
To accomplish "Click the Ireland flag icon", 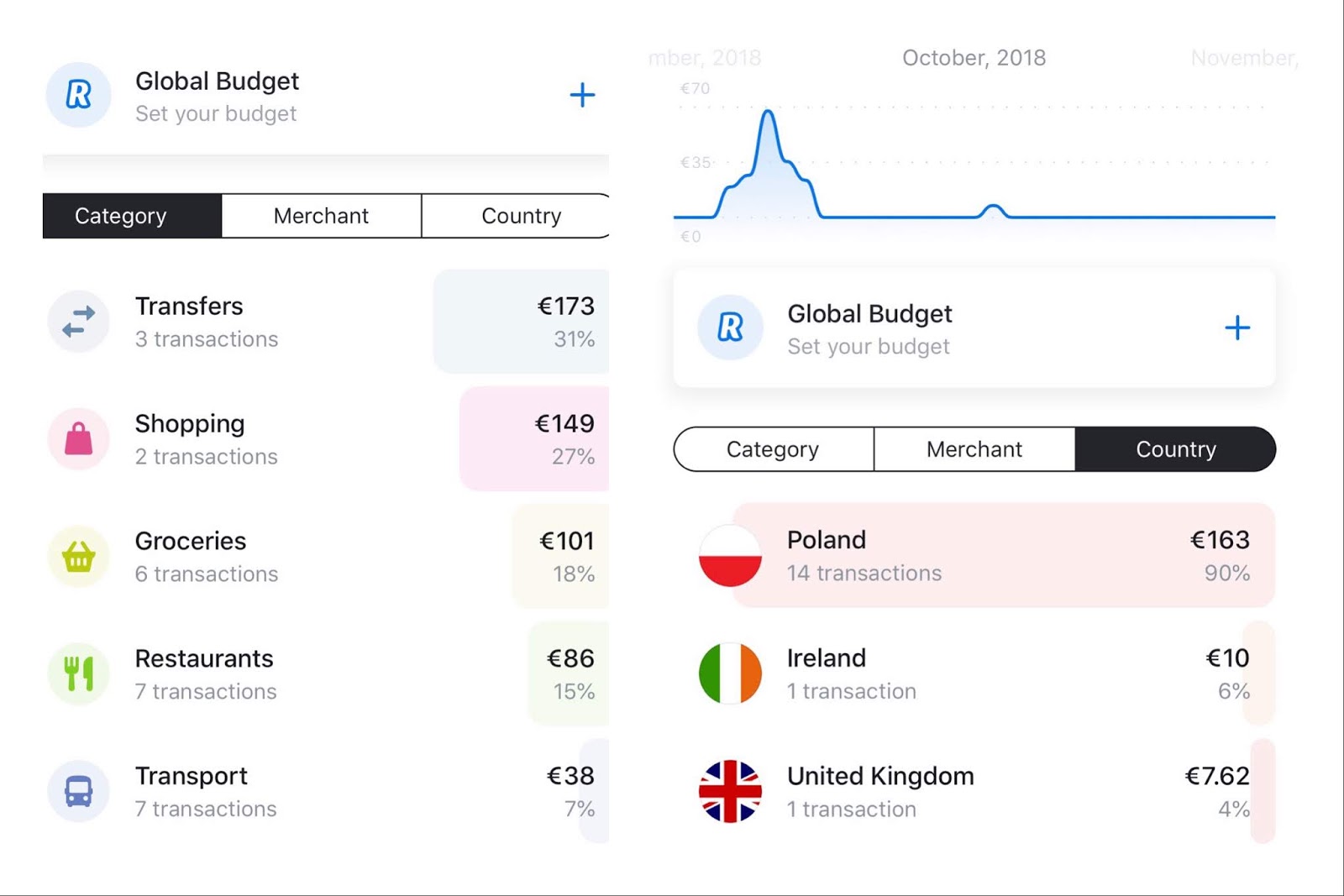I will tap(730, 673).
